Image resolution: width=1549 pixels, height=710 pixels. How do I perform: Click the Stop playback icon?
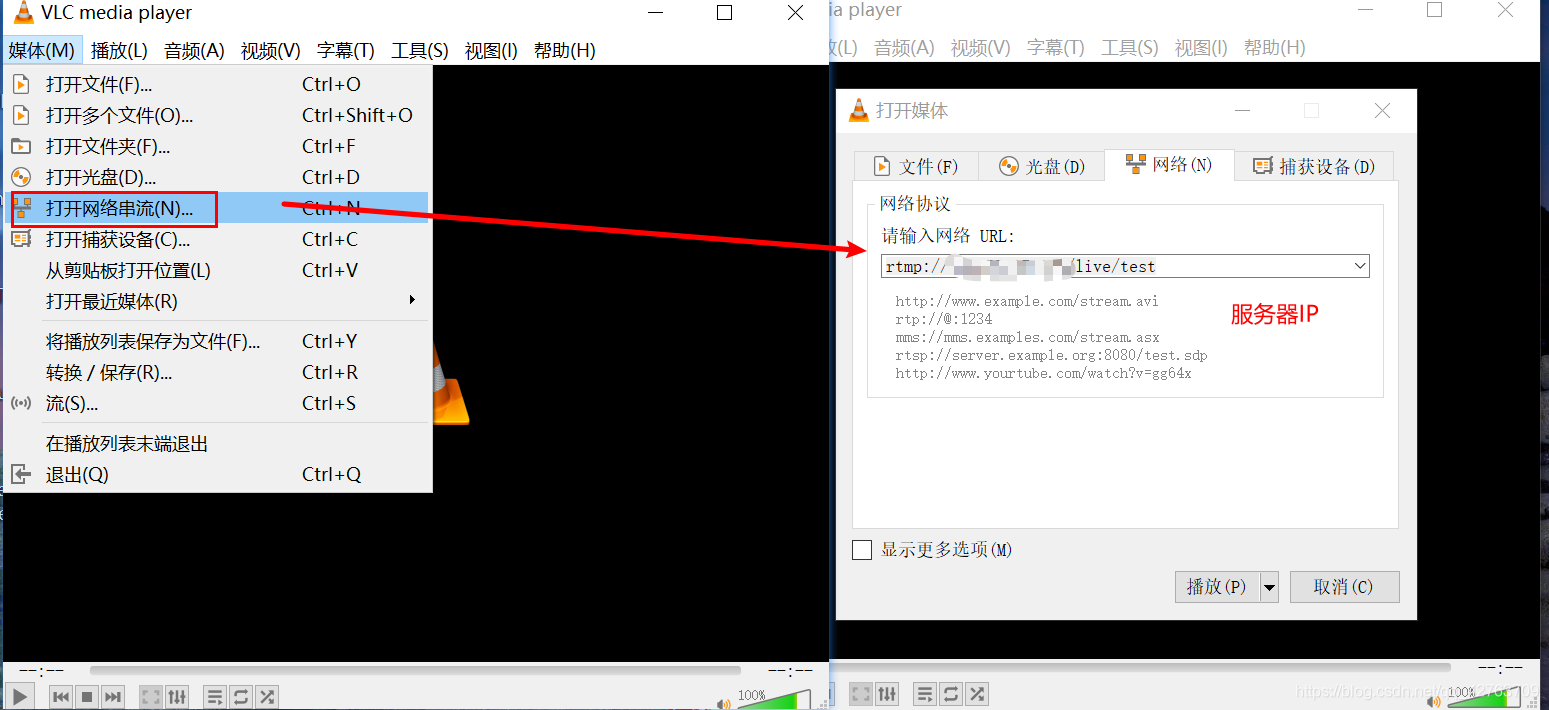pos(87,696)
